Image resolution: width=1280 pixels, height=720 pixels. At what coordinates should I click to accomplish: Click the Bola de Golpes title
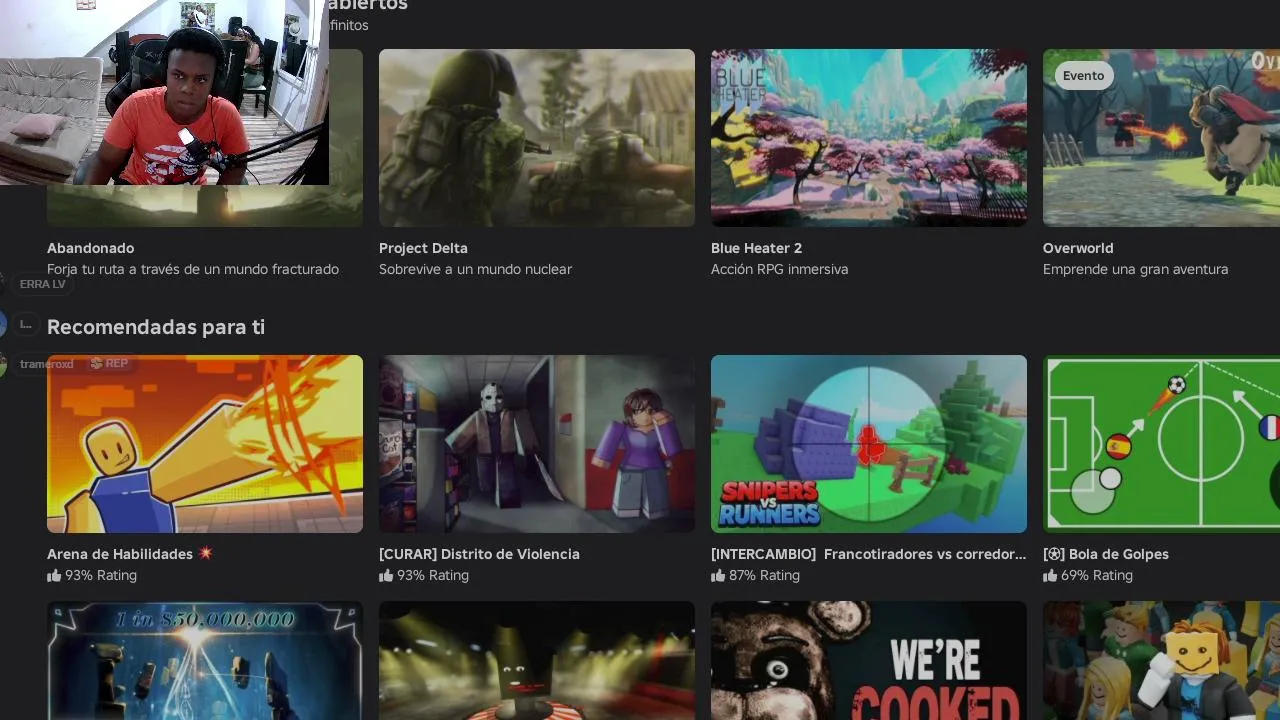(x=1106, y=554)
